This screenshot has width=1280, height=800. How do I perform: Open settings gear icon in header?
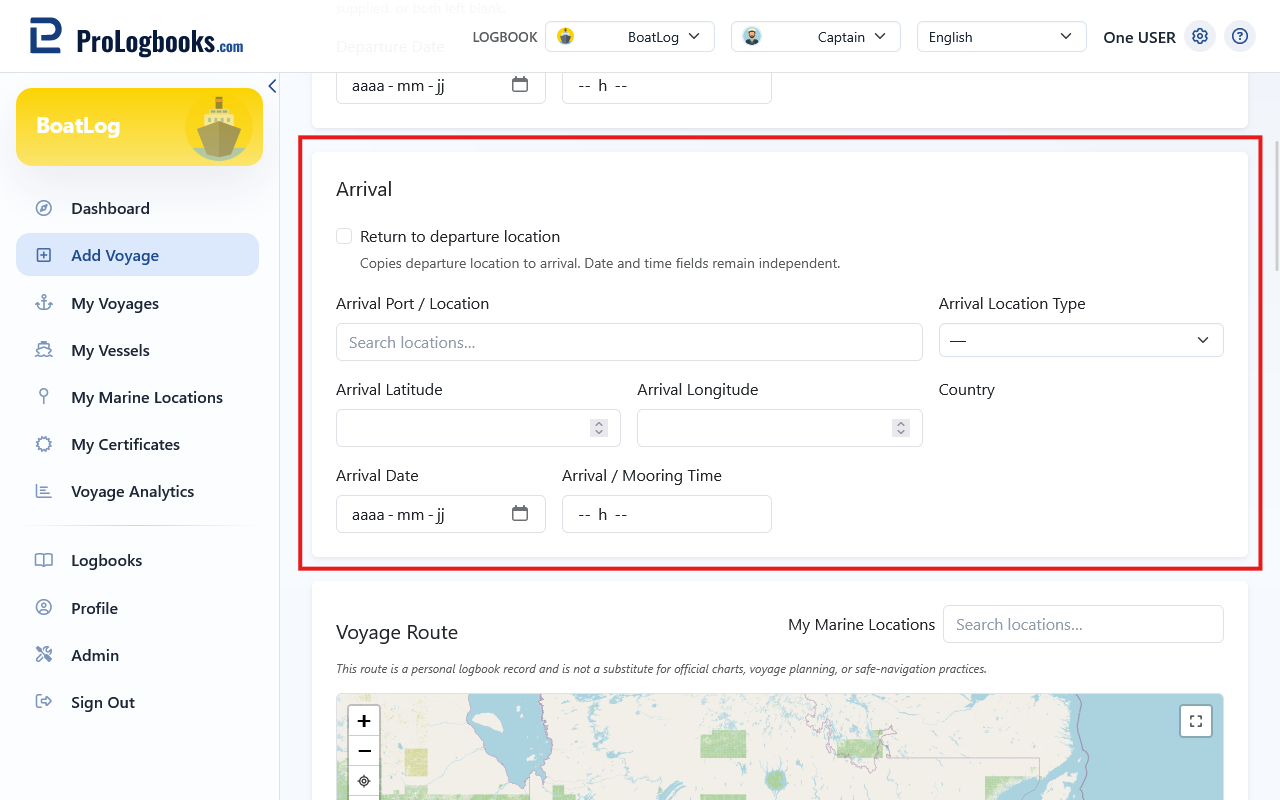1200,37
